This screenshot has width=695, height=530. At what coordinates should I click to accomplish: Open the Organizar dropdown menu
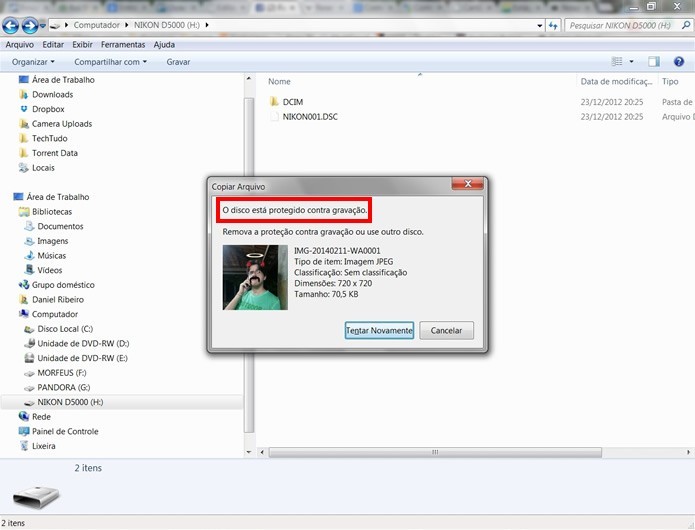point(33,62)
